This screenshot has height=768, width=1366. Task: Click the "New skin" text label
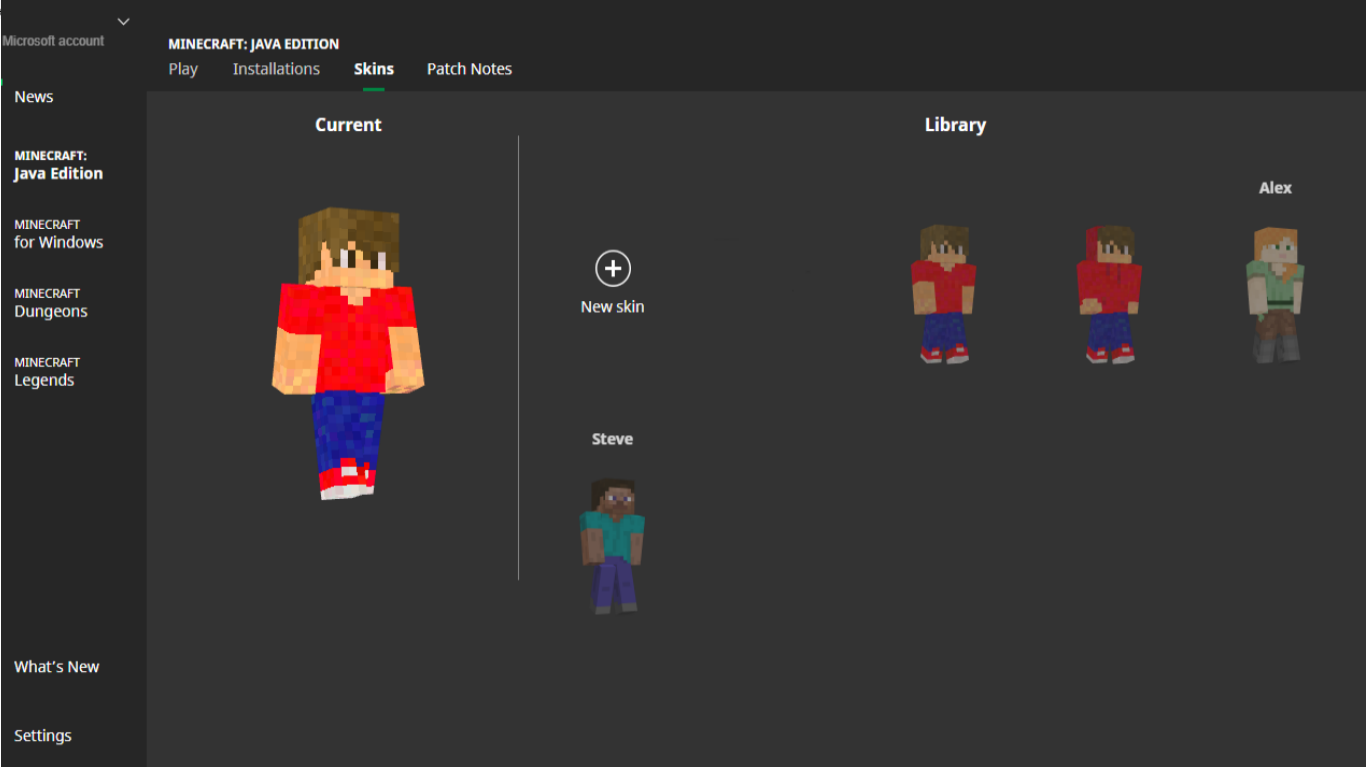(613, 307)
